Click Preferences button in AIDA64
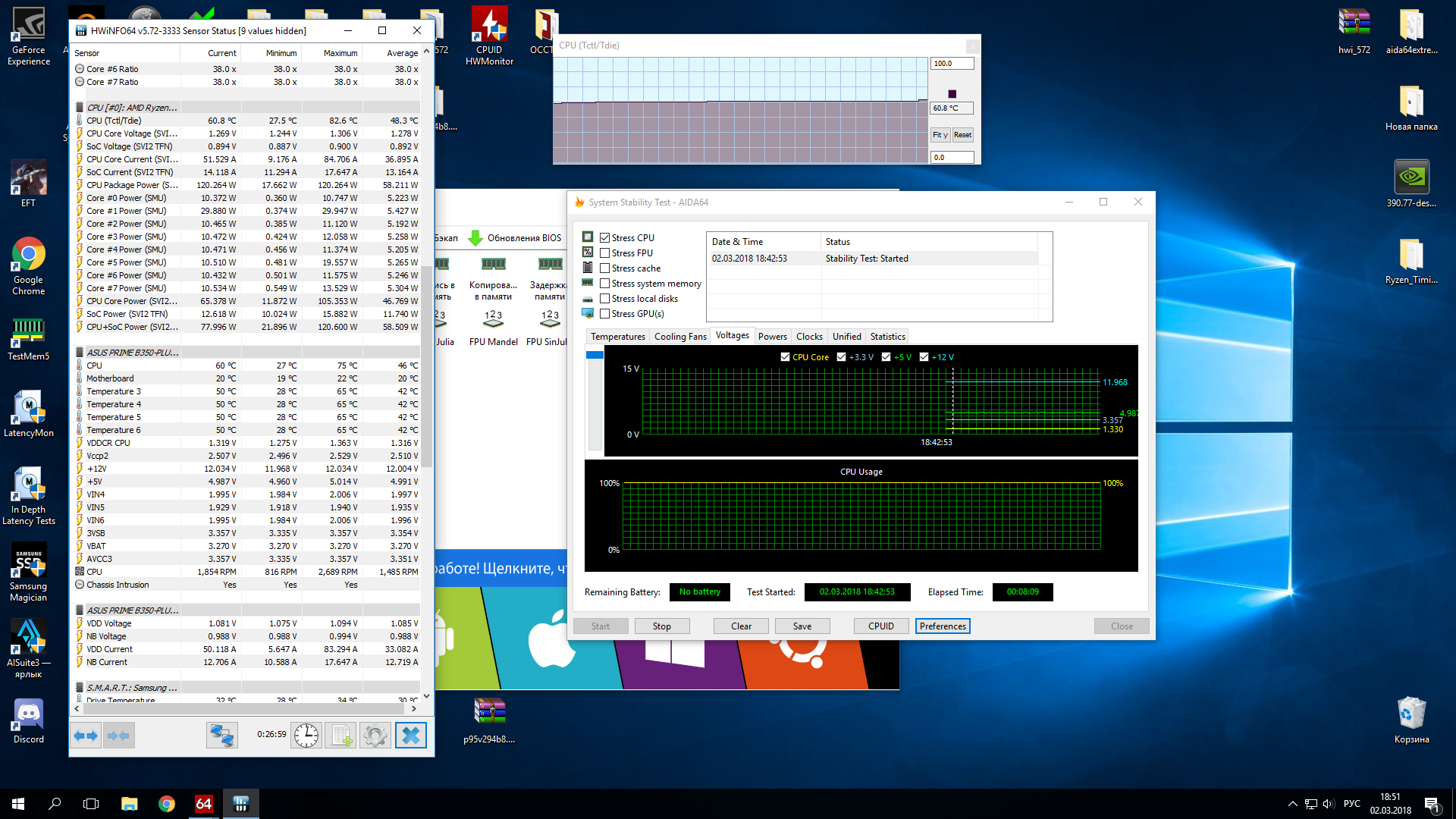Screen dimensions: 1456x819 click(x=943, y=626)
